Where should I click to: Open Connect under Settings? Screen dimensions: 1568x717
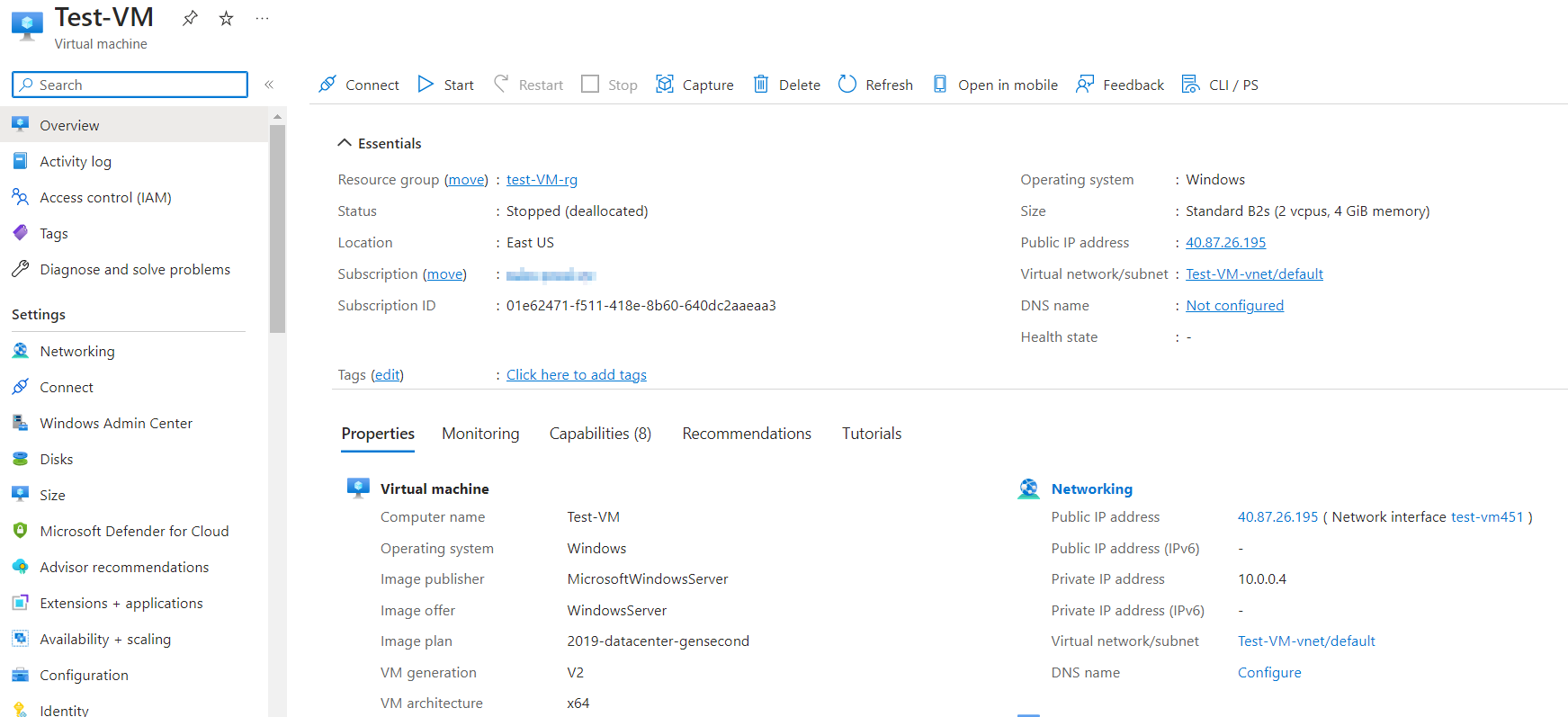coord(134,387)
